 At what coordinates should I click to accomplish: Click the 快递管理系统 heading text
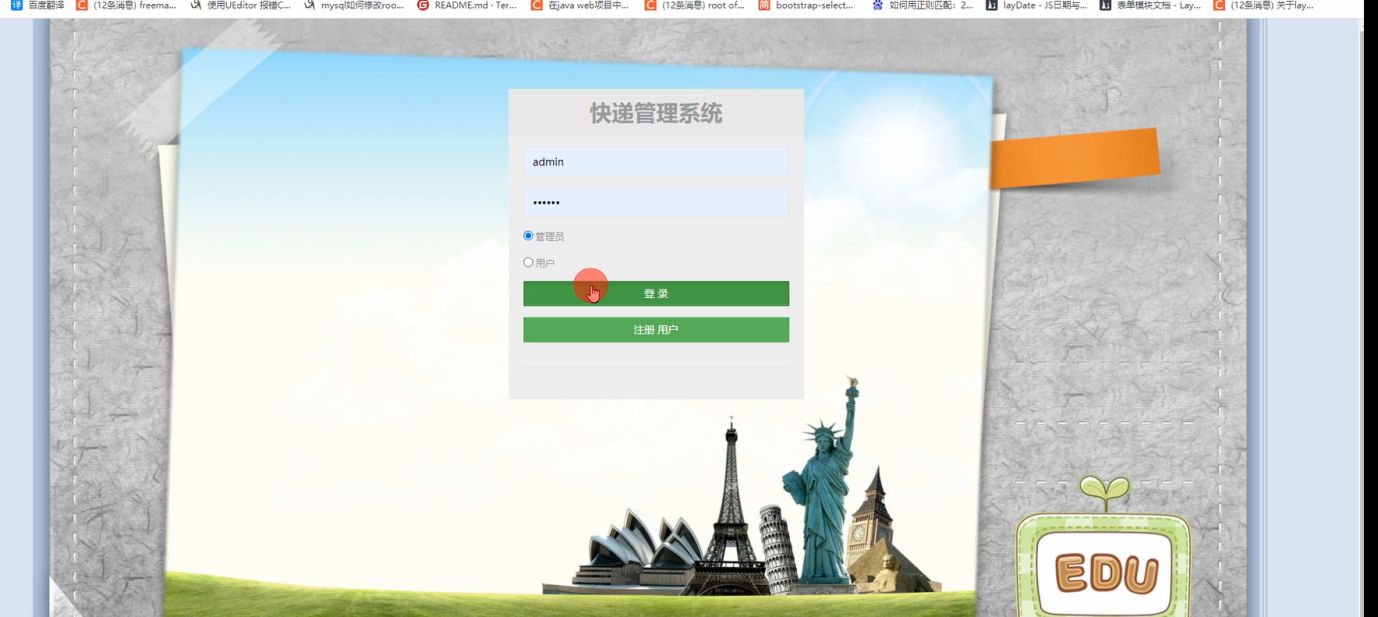pos(656,113)
